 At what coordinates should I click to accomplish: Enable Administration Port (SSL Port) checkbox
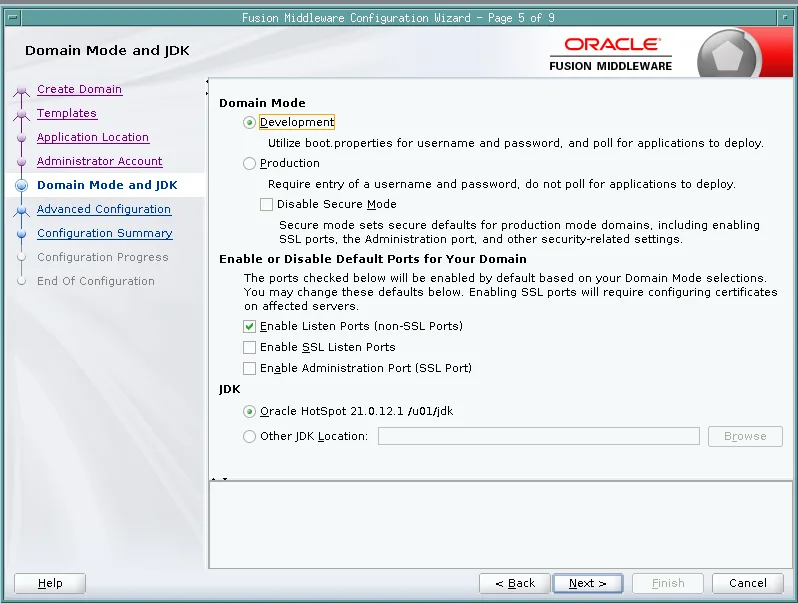click(249, 368)
